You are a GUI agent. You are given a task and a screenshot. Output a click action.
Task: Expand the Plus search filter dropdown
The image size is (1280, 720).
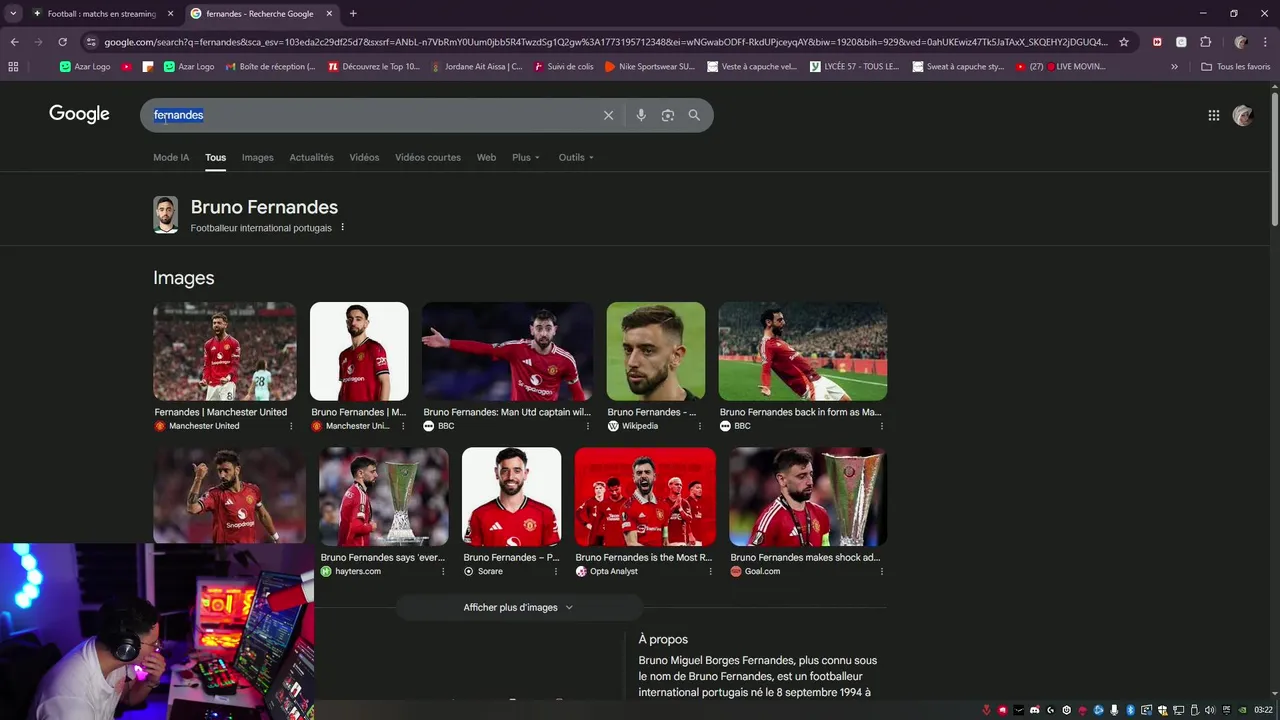pyautogui.click(x=526, y=157)
